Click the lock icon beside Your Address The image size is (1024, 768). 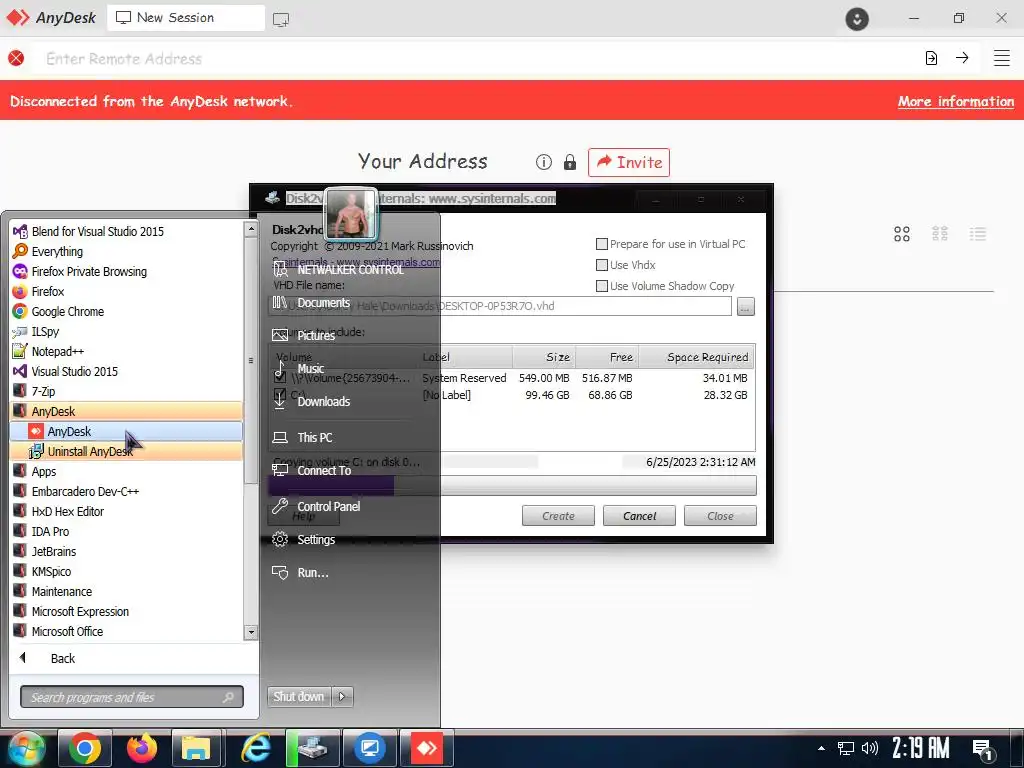(x=569, y=162)
